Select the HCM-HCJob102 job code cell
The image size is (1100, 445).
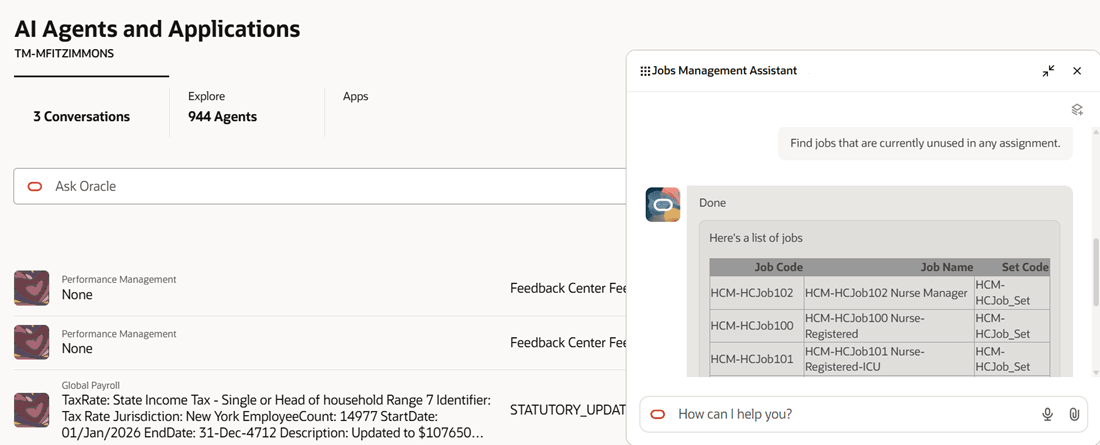click(757, 293)
